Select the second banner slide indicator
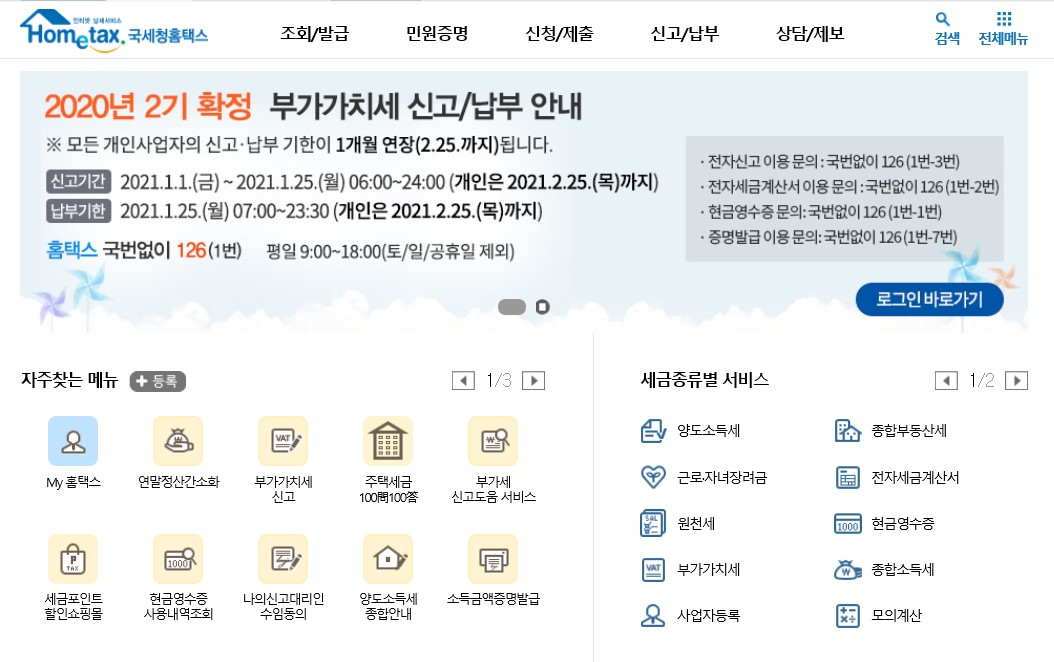The height and width of the screenshot is (662, 1054). (542, 307)
